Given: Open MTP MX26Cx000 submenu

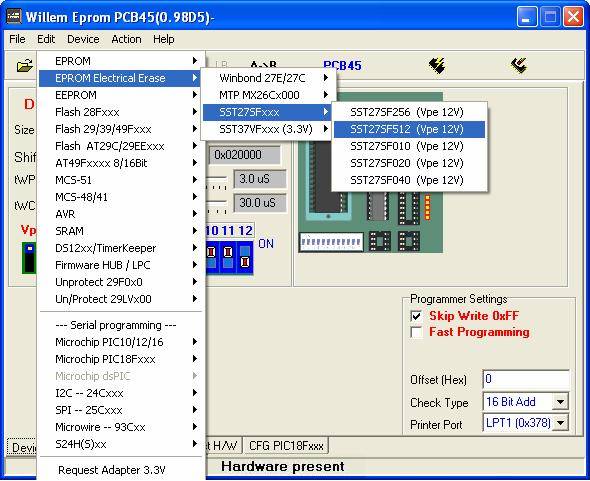Looking at the screenshot, I should (x=268, y=95).
